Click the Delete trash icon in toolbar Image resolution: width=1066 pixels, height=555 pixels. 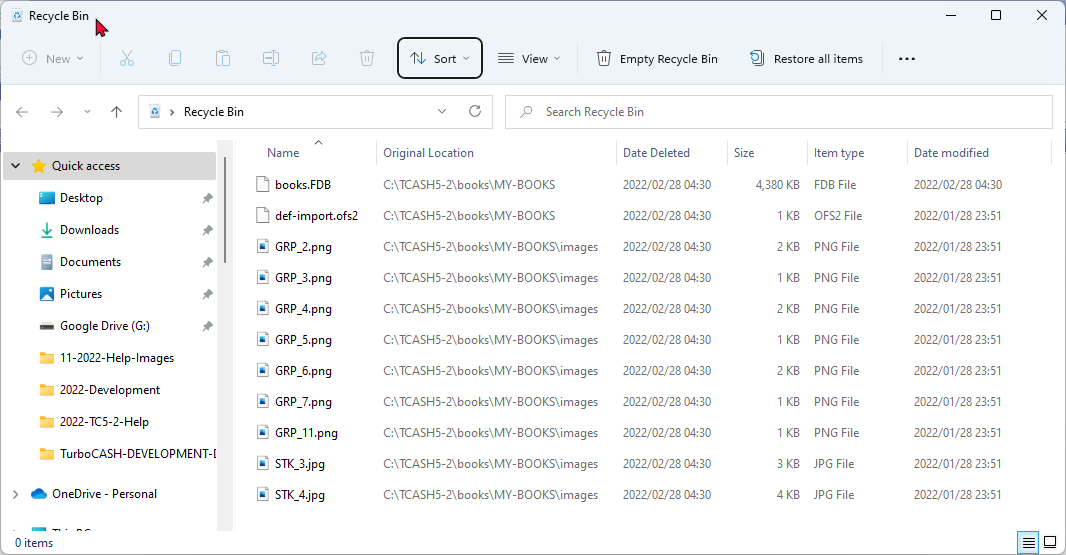pos(367,58)
